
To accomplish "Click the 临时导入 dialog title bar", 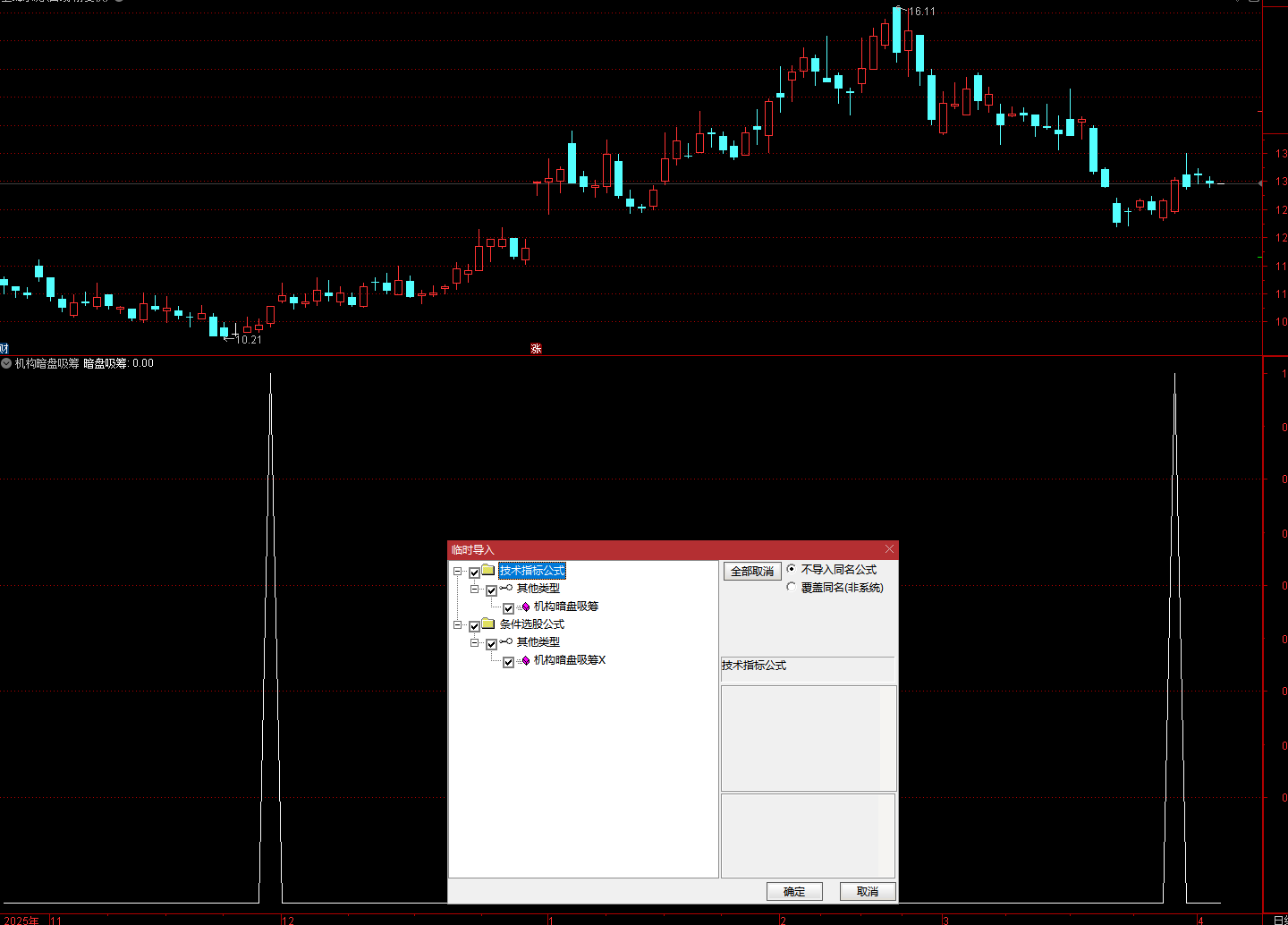I will tap(673, 549).
